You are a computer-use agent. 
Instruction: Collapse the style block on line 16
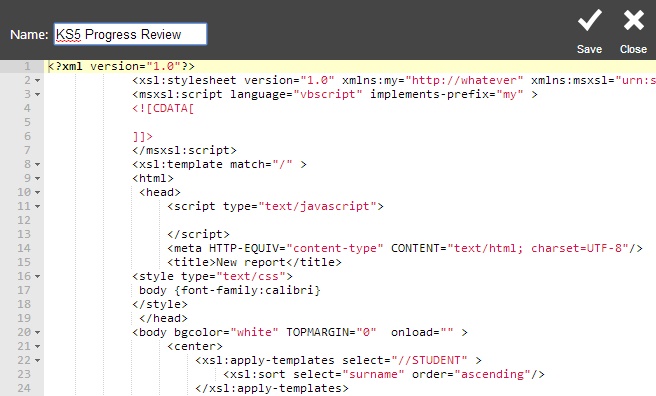pyautogui.click(x=37, y=276)
